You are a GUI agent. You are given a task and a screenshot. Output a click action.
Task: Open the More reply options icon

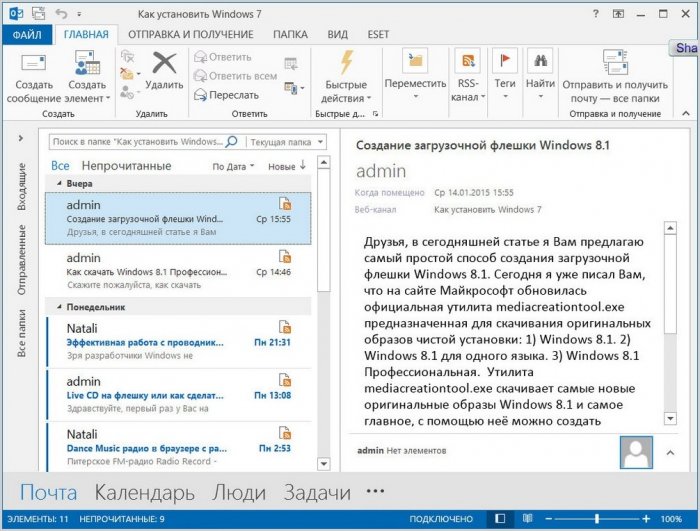[294, 88]
